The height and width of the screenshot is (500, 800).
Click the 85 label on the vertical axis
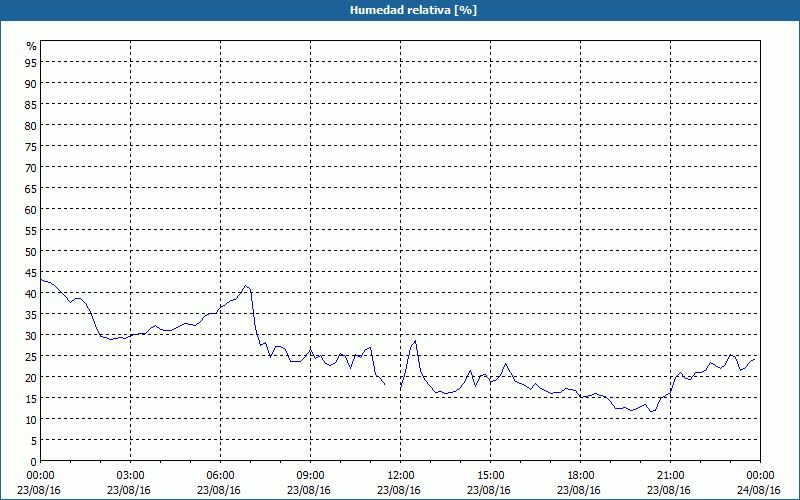point(31,104)
